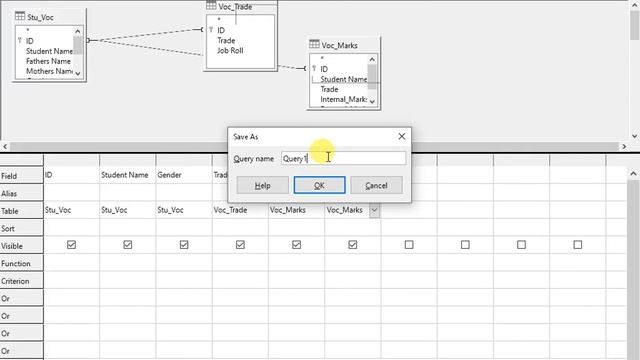
Task: Click the Field row header
Action: [22, 176]
